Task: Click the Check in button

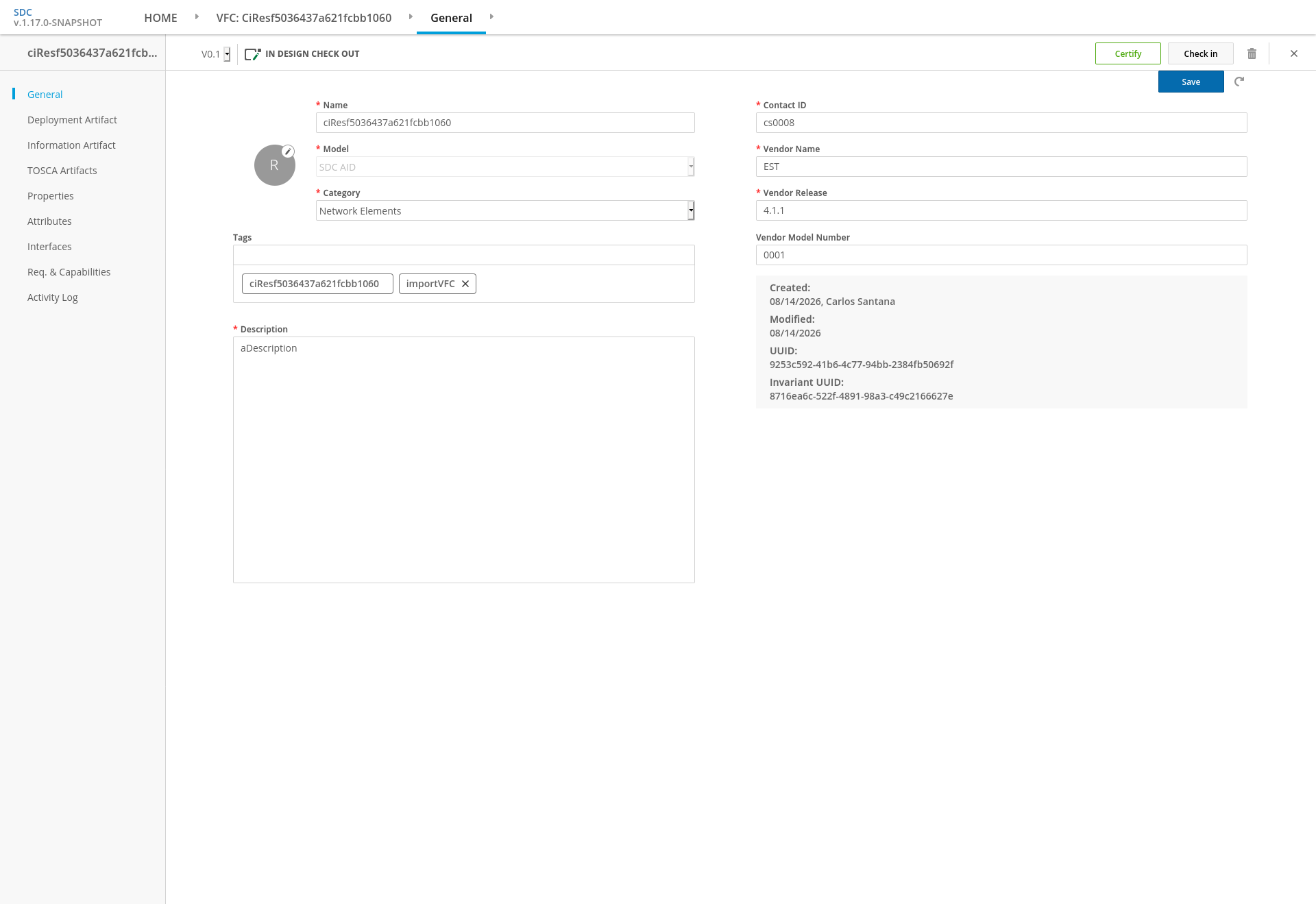Action: (x=1200, y=53)
